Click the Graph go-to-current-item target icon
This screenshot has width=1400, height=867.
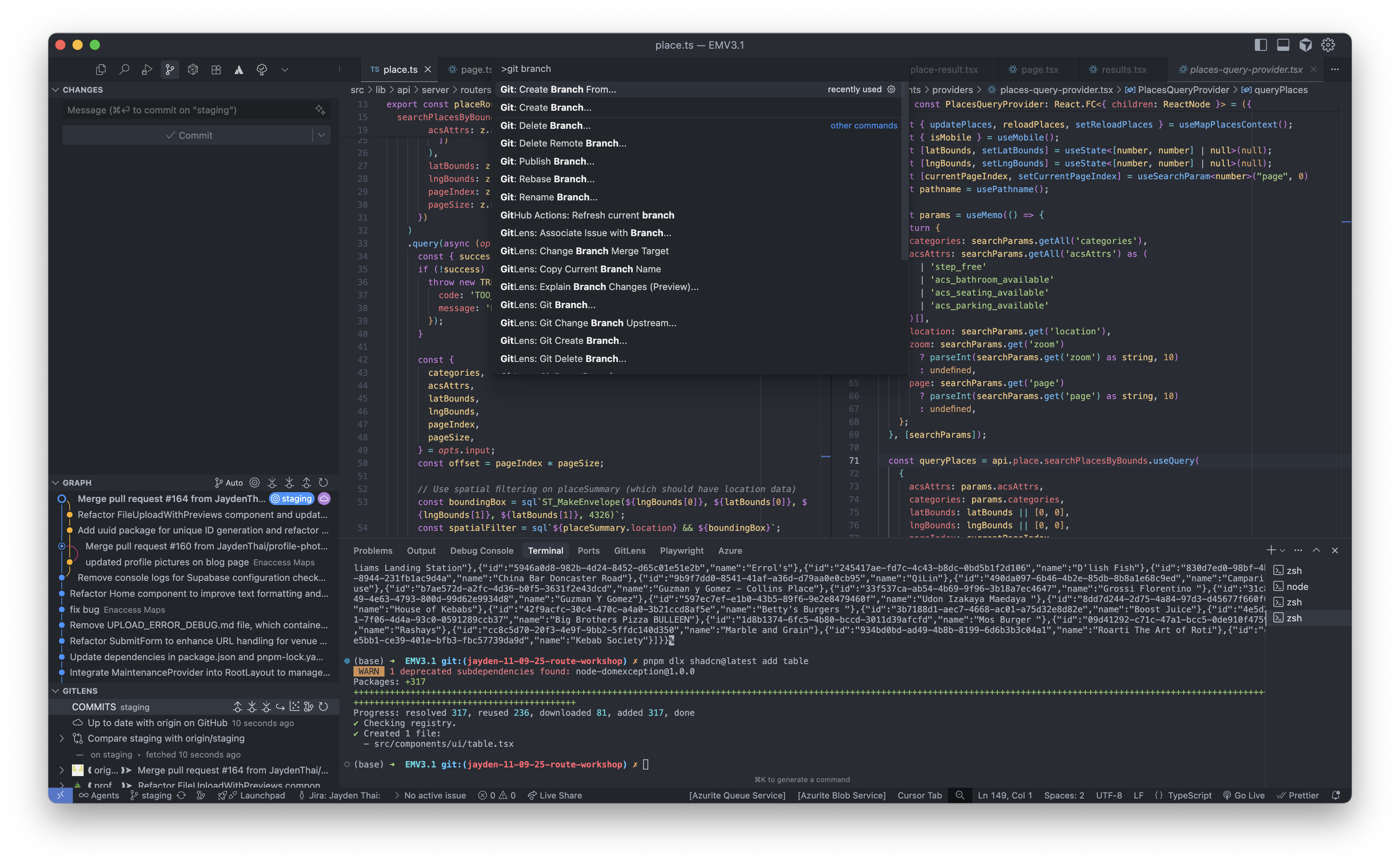point(255,483)
